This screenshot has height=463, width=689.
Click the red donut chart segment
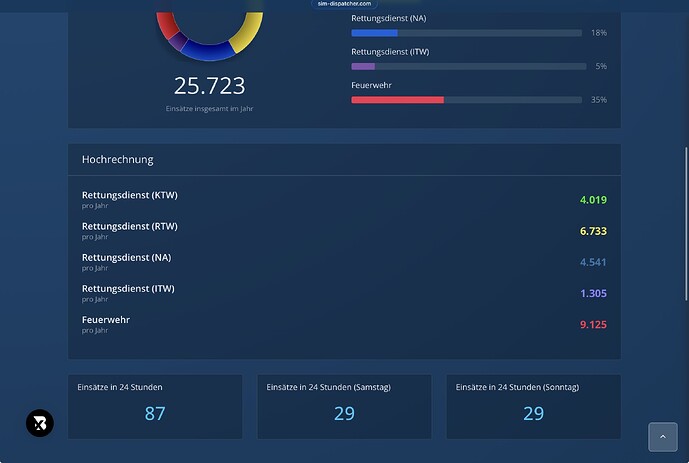pos(167,25)
